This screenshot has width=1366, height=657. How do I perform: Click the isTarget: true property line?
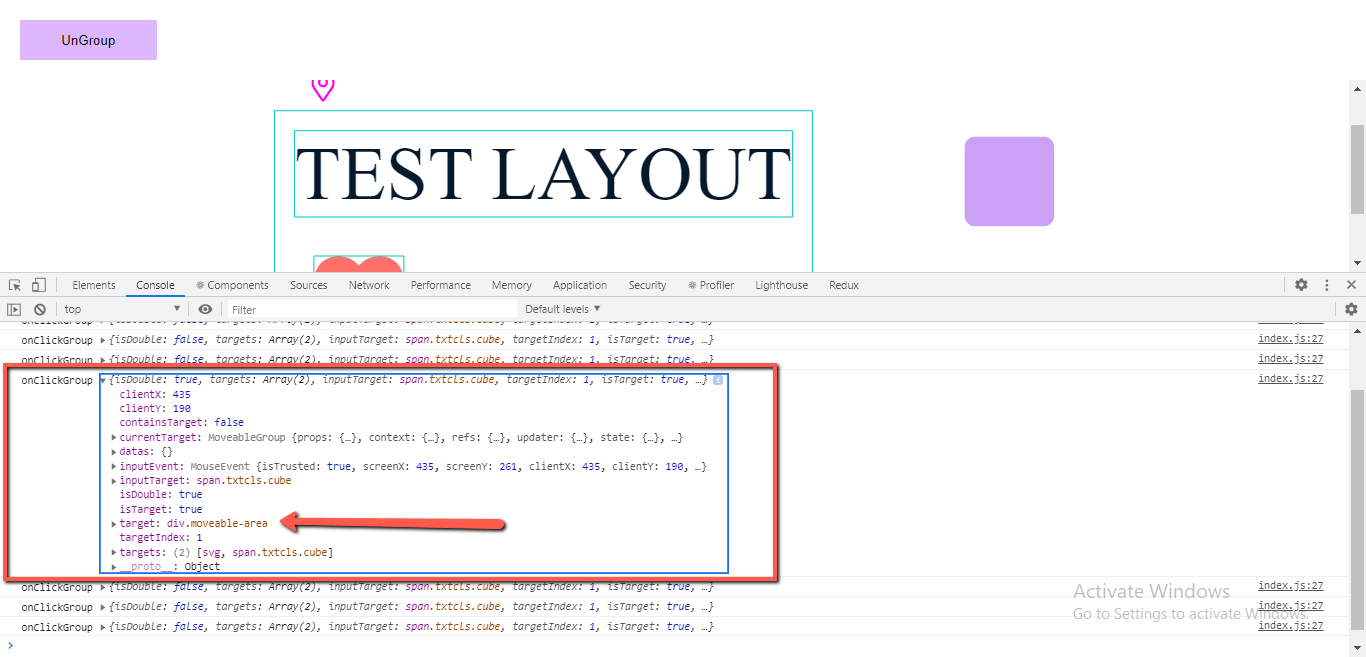[x=161, y=510]
